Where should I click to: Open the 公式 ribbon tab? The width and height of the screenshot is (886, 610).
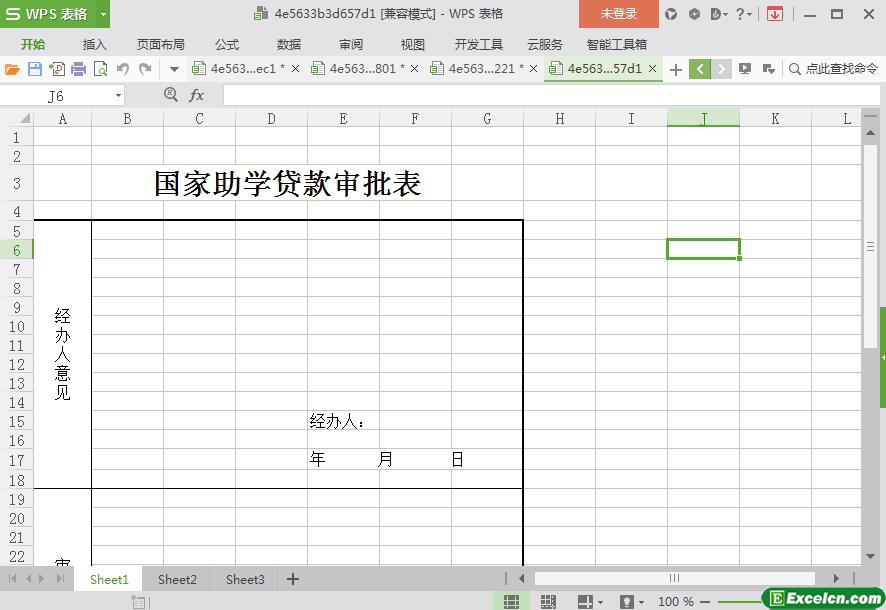227,45
